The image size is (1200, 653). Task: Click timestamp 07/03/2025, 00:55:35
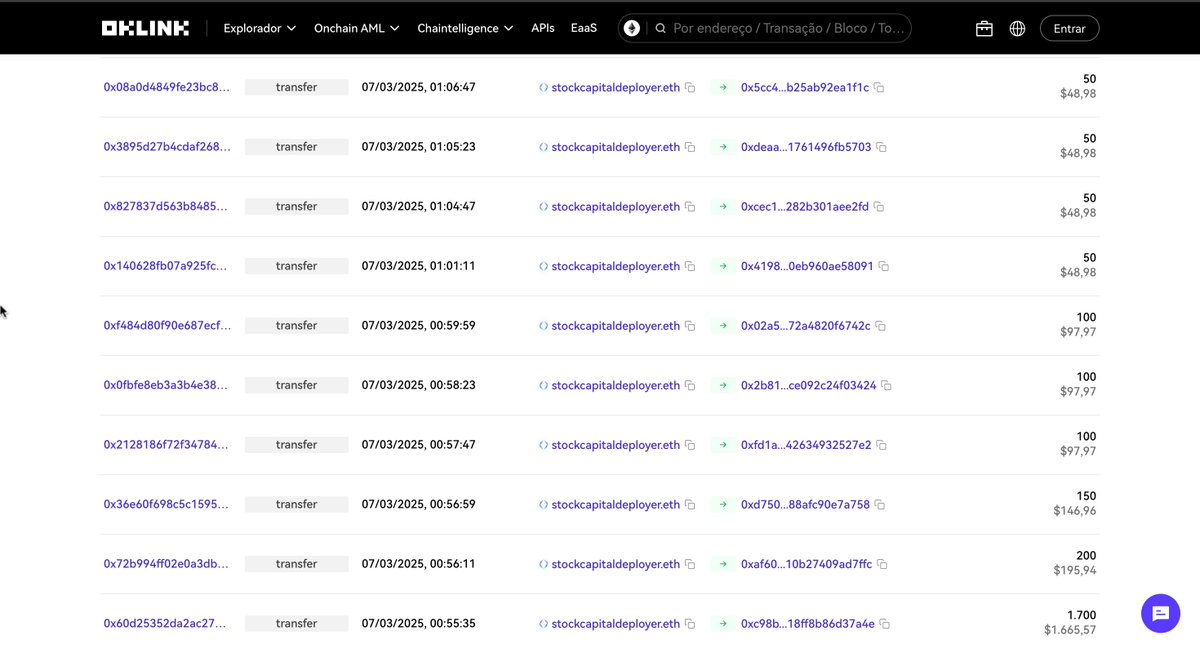(418, 623)
